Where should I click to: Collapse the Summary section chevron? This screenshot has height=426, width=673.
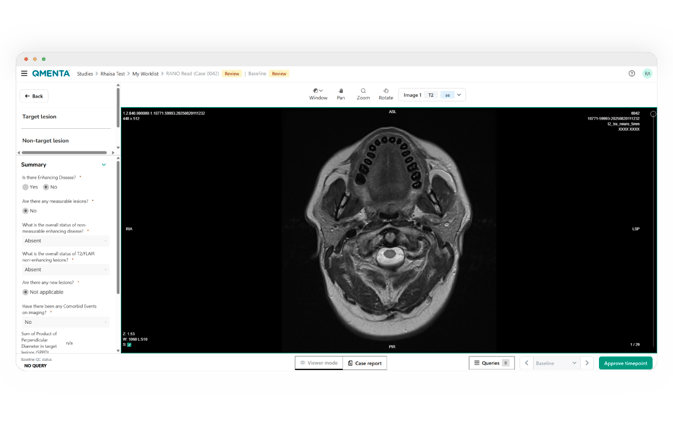click(x=104, y=165)
